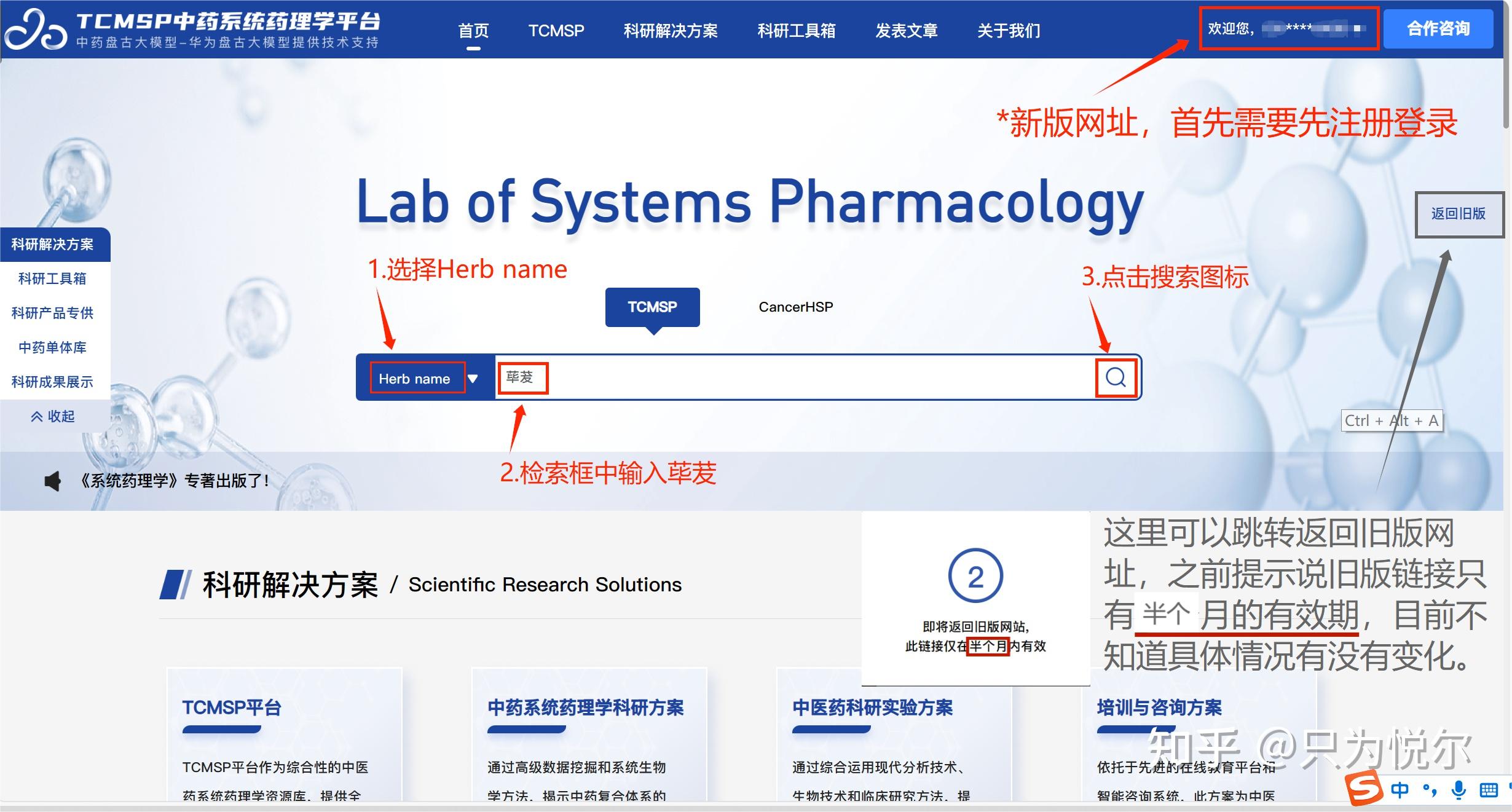Click the search magnifier icon

pos(1114,377)
